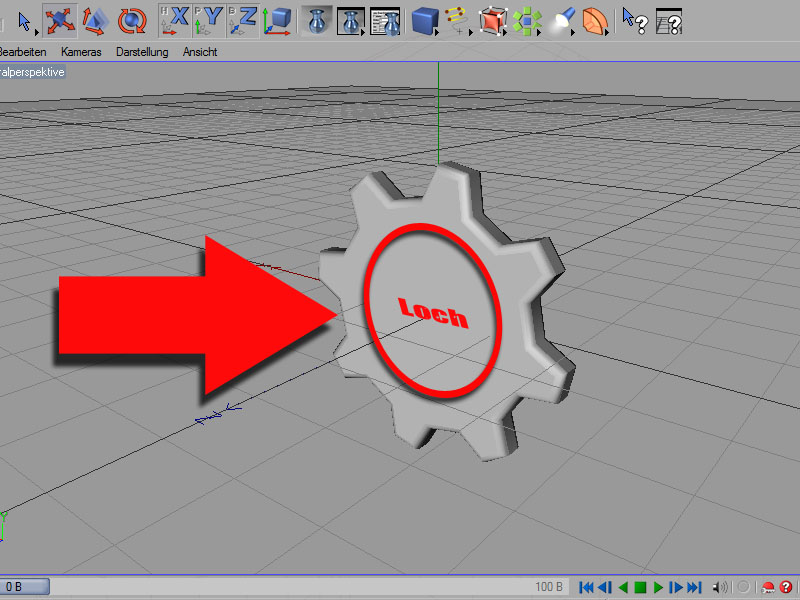The width and height of the screenshot is (800, 600).
Task: Toggle X axis lock
Action: [174, 21]
